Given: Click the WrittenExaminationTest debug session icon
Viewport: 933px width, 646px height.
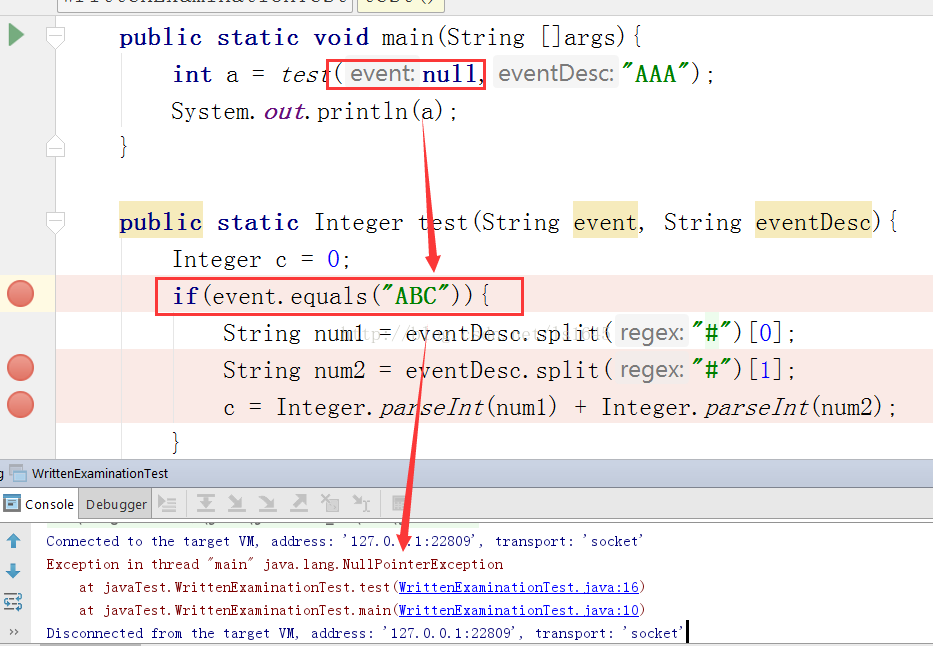Looking at the screenshot, I should (x=18, y=473).
